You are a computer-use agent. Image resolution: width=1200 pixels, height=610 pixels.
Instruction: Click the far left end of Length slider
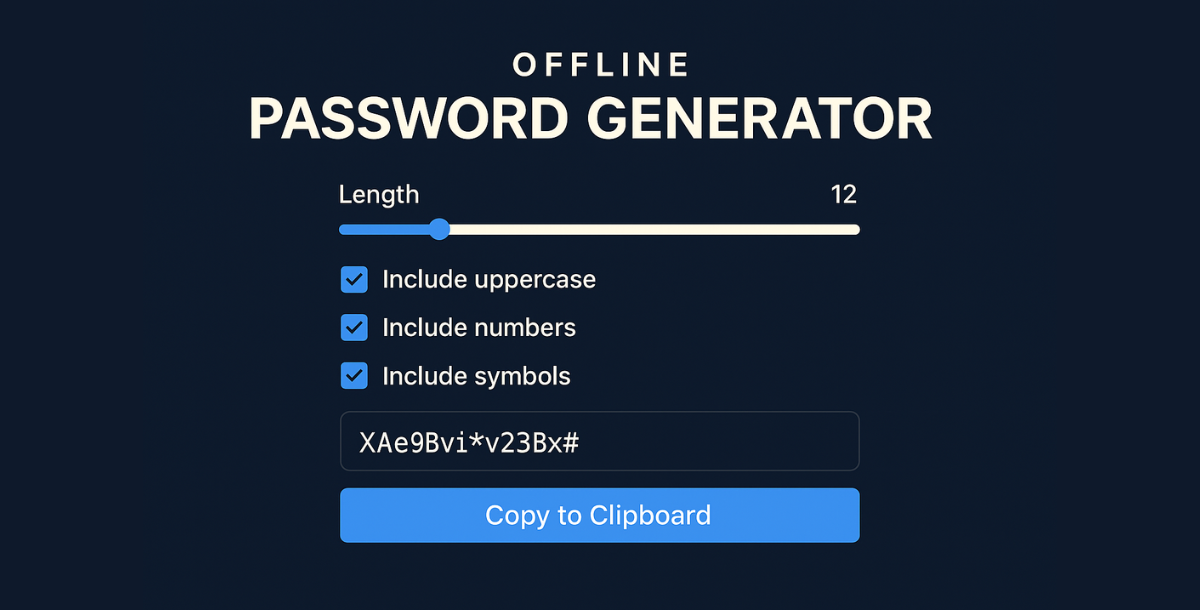pyautogui.click(x=344, y=229)
